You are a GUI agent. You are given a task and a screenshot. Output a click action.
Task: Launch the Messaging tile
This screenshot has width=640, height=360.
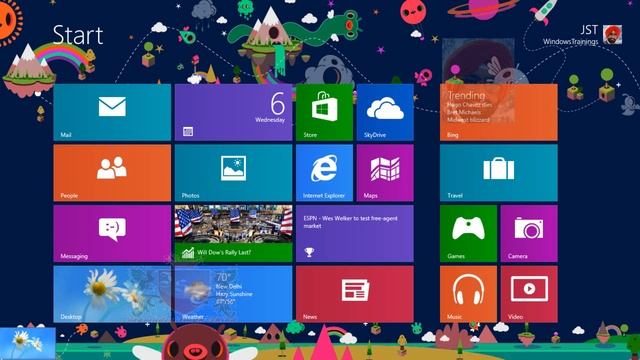tap(112, 233)
